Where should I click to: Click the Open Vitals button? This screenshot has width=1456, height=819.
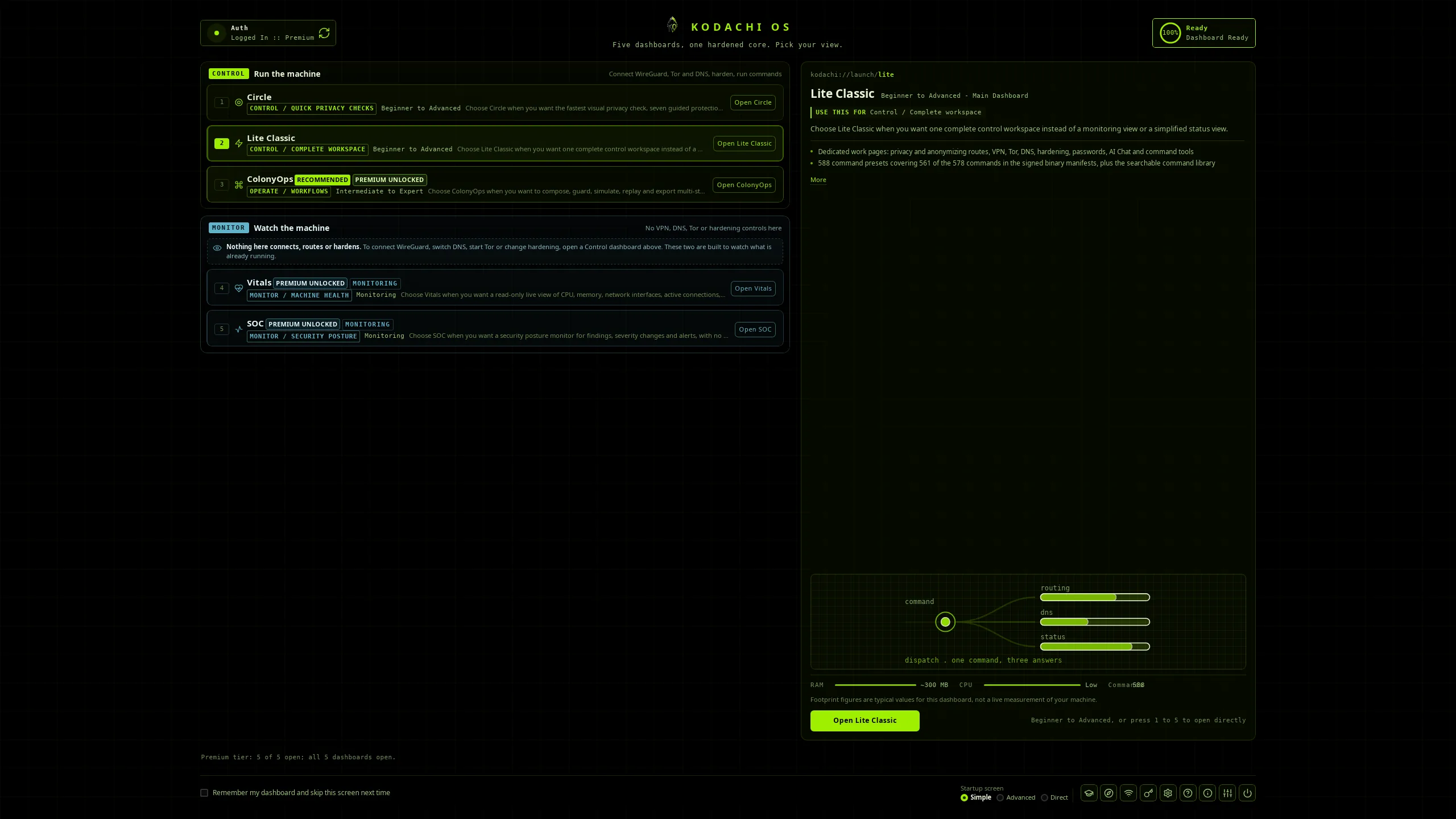tap(753, 288)
